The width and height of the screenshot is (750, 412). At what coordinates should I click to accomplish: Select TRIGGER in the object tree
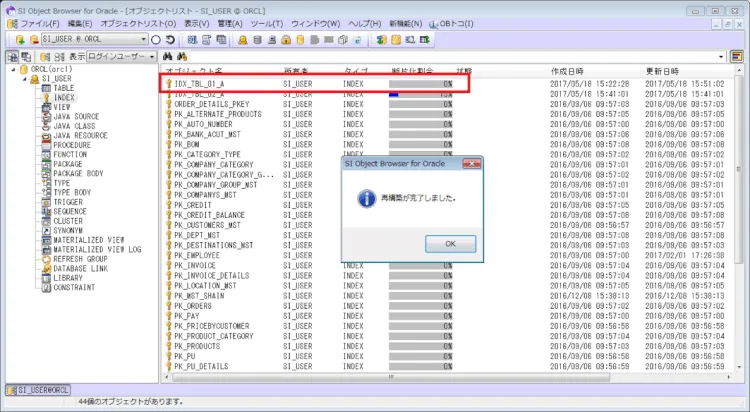click(x=68, y=202)
